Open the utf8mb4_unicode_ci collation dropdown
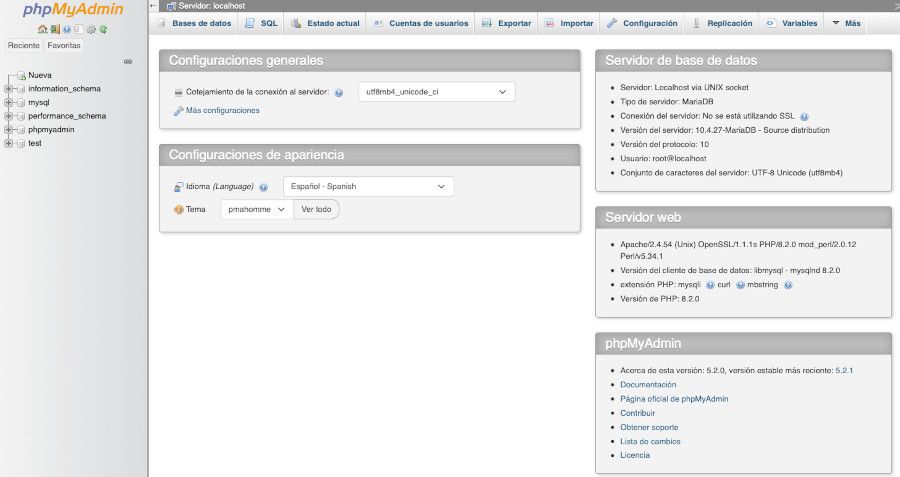The image size is (900, 477). (436, 92)
